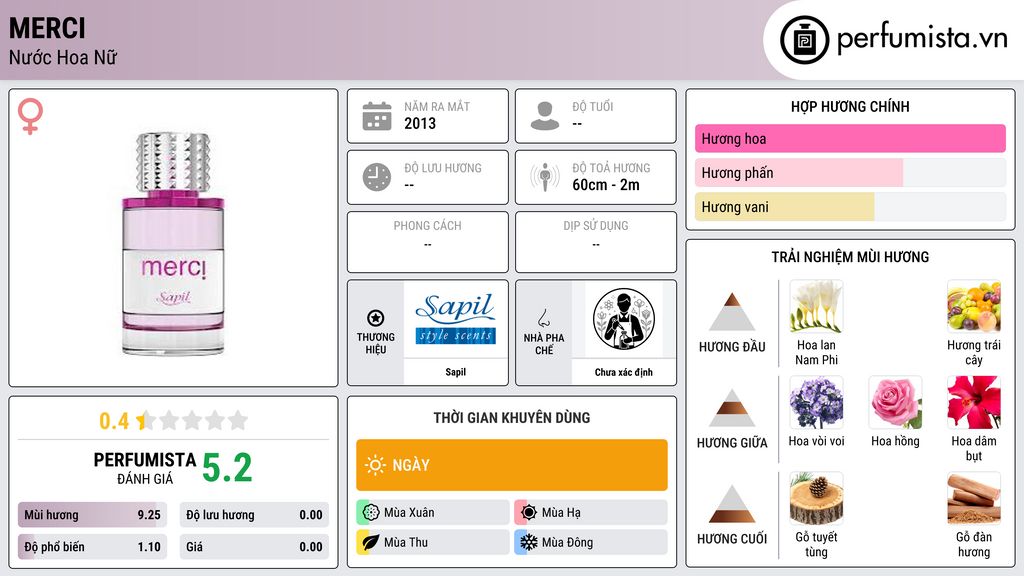Select the Hoa hồng note image
Viewport: 1024px width, 576px height.
(895, 403)
